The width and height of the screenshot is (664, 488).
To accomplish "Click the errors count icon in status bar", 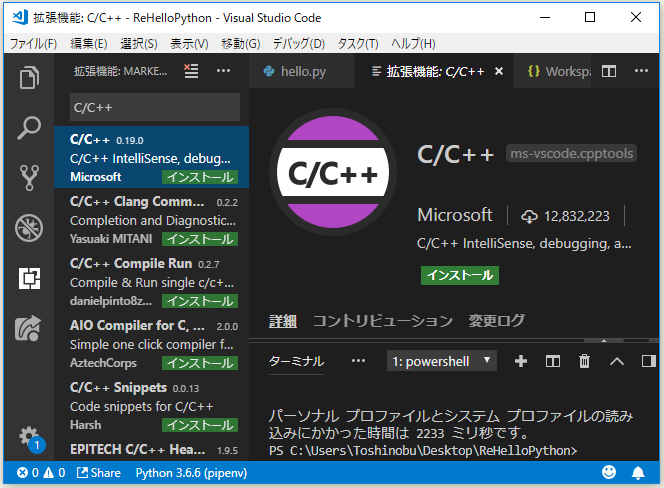I will click(x=28, y=473).
